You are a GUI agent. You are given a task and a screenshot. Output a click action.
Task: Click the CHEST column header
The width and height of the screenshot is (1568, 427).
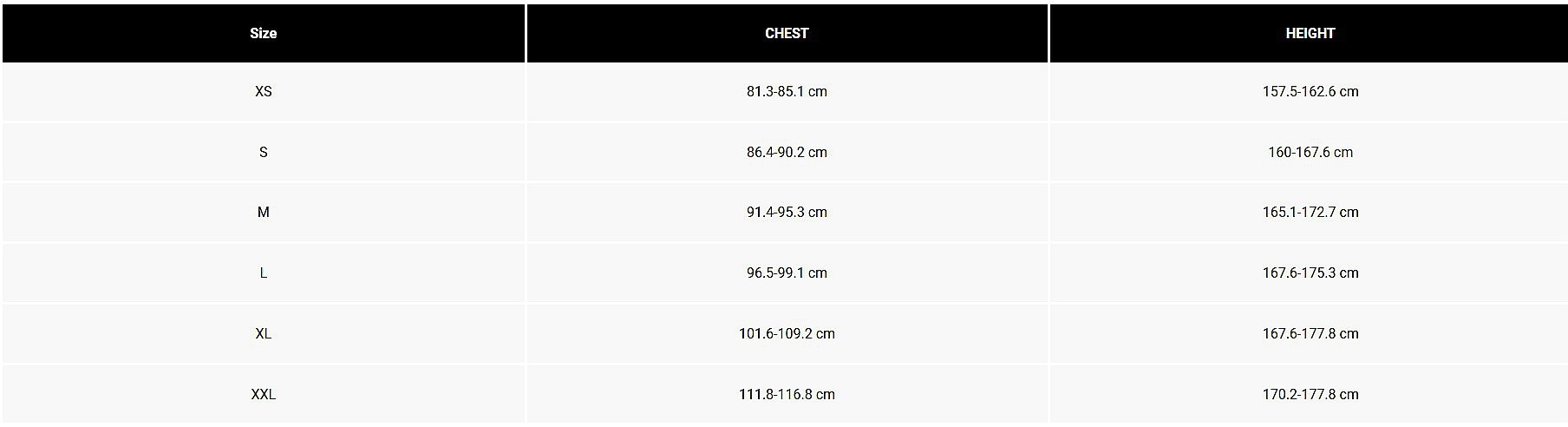click(787, 33)
